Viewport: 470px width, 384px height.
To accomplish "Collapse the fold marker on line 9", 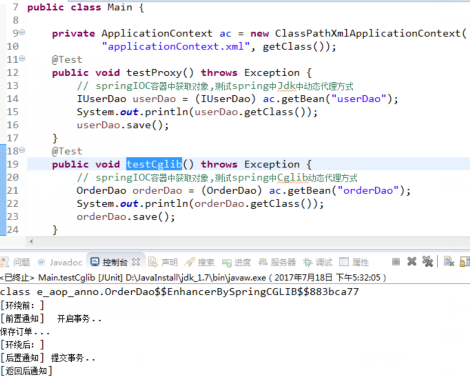I will [22, 32].
